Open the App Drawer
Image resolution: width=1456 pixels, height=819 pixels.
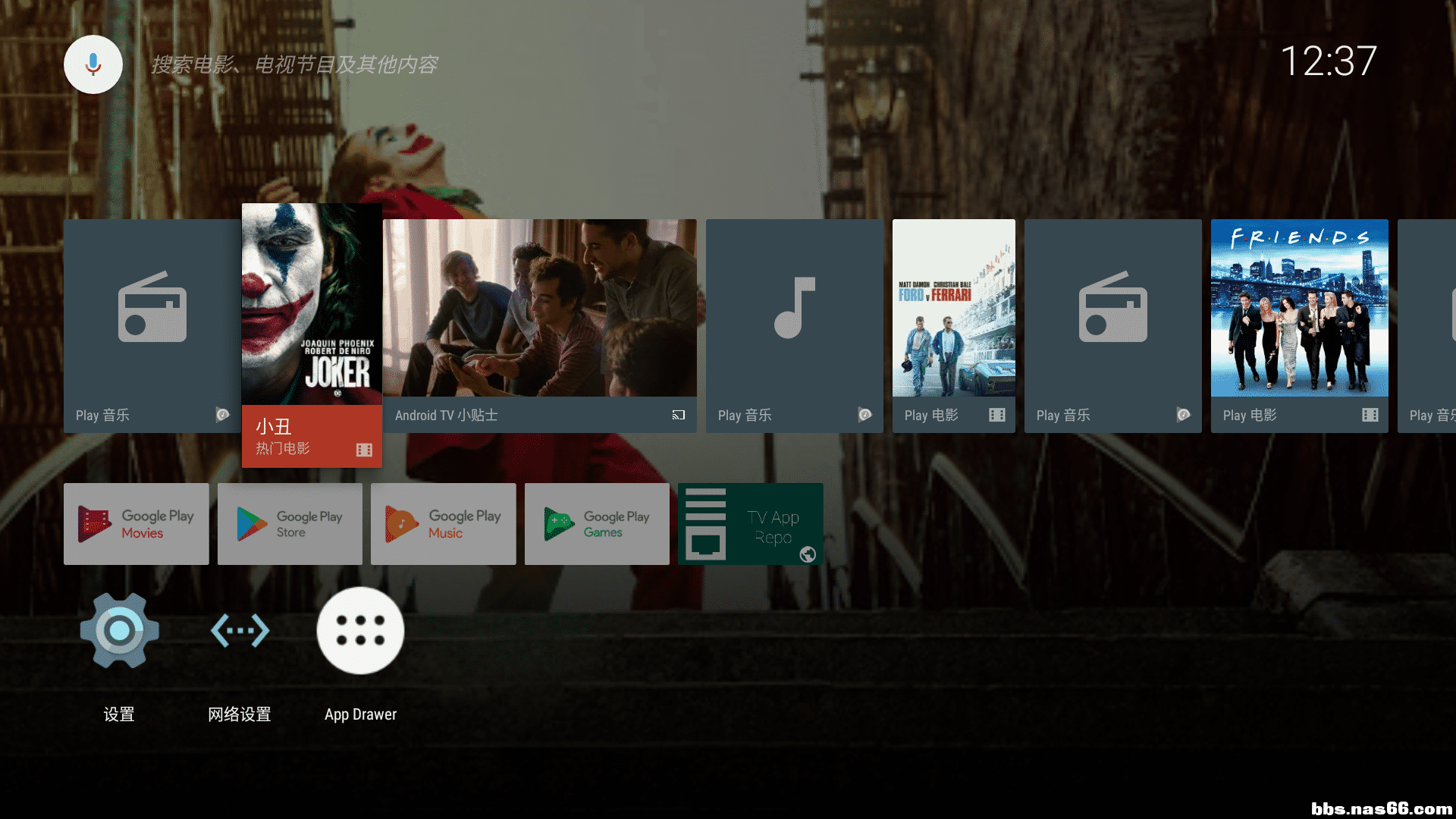[360, 631]
